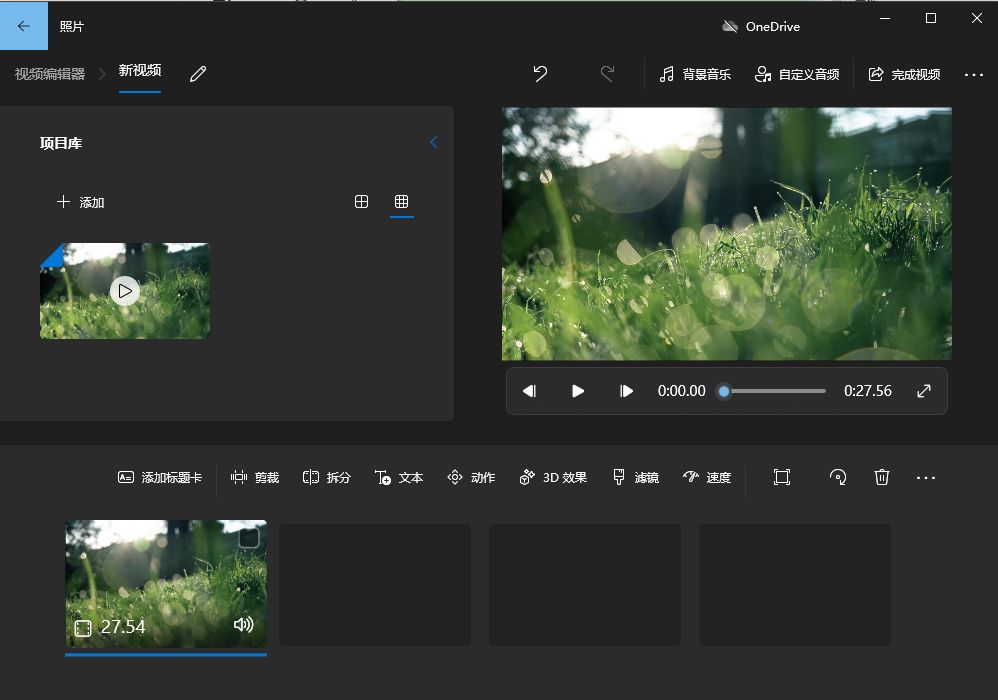Play the video preview
This screenshot has width=998, height=700.
tap(577, 391)
